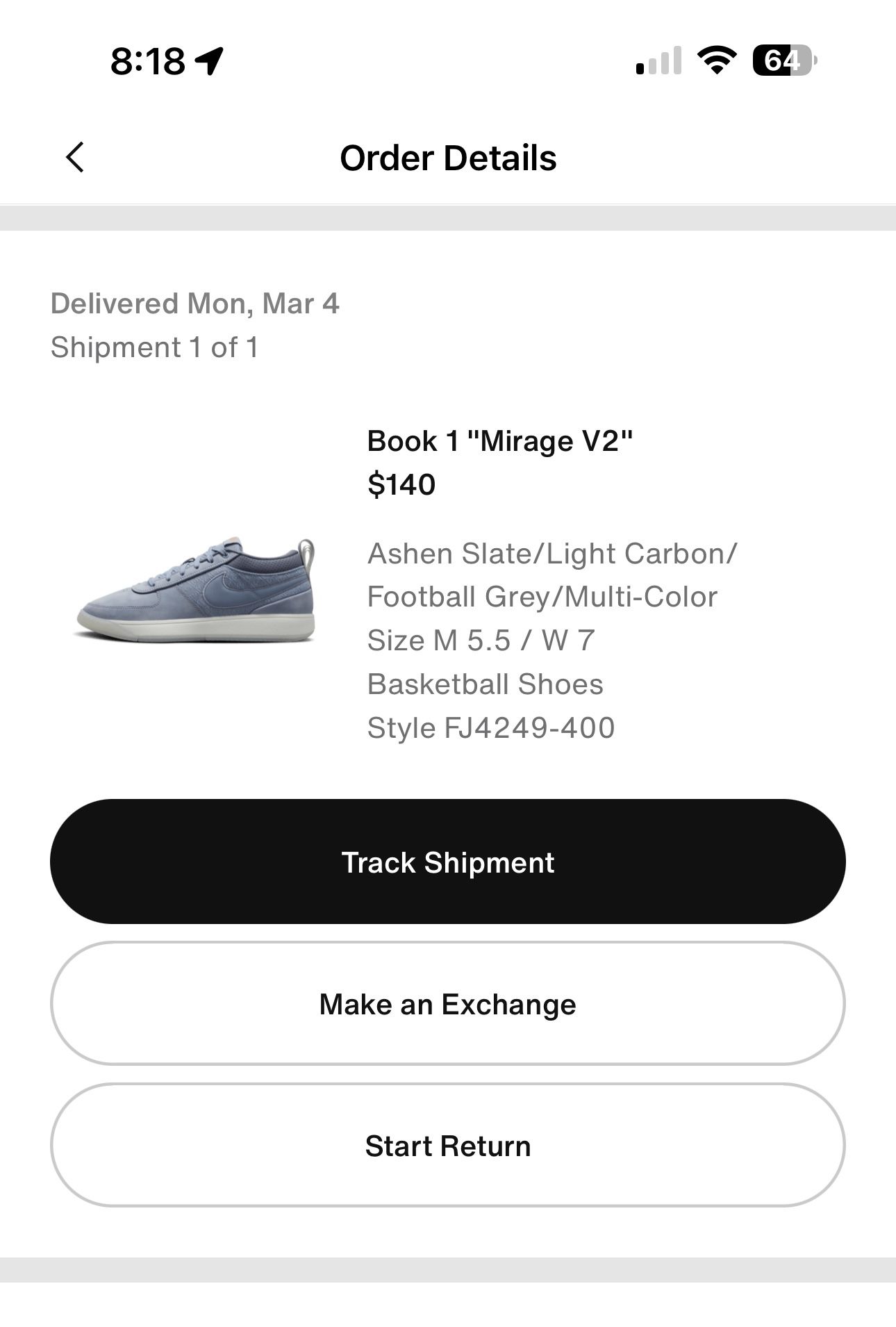896x1327 pixels.
Task: Tap the Ashen Slate/Light Carbon colorway text
Action: click(552, 554)
